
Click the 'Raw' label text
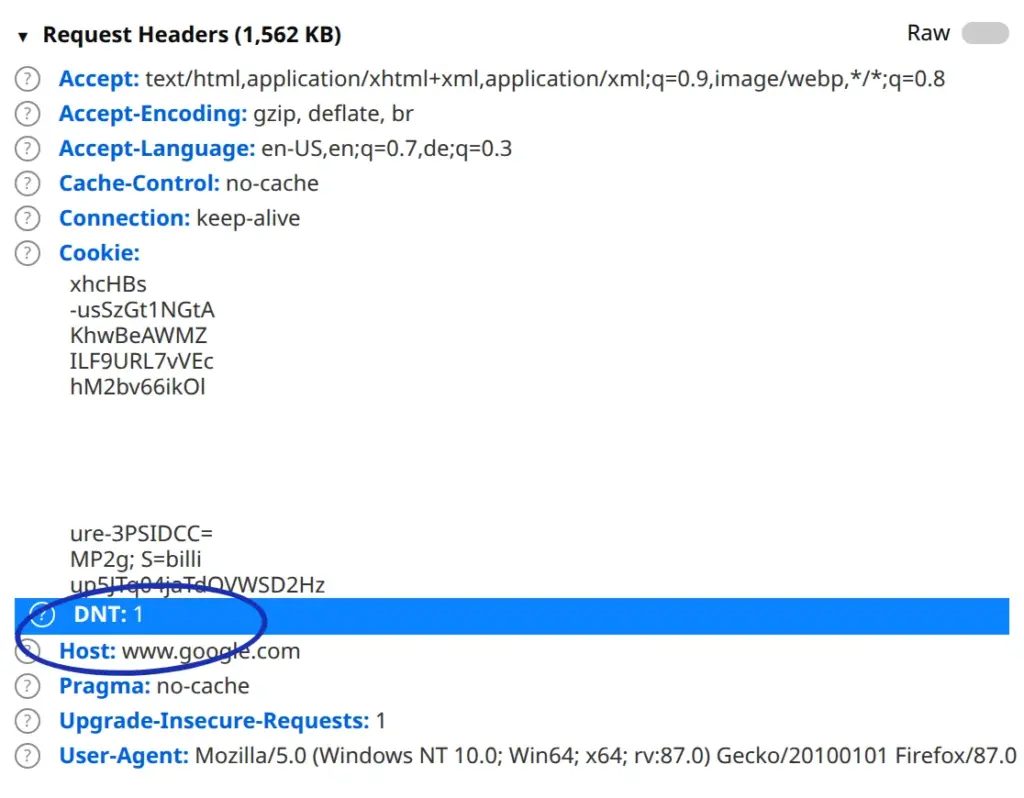pos(928,33)
